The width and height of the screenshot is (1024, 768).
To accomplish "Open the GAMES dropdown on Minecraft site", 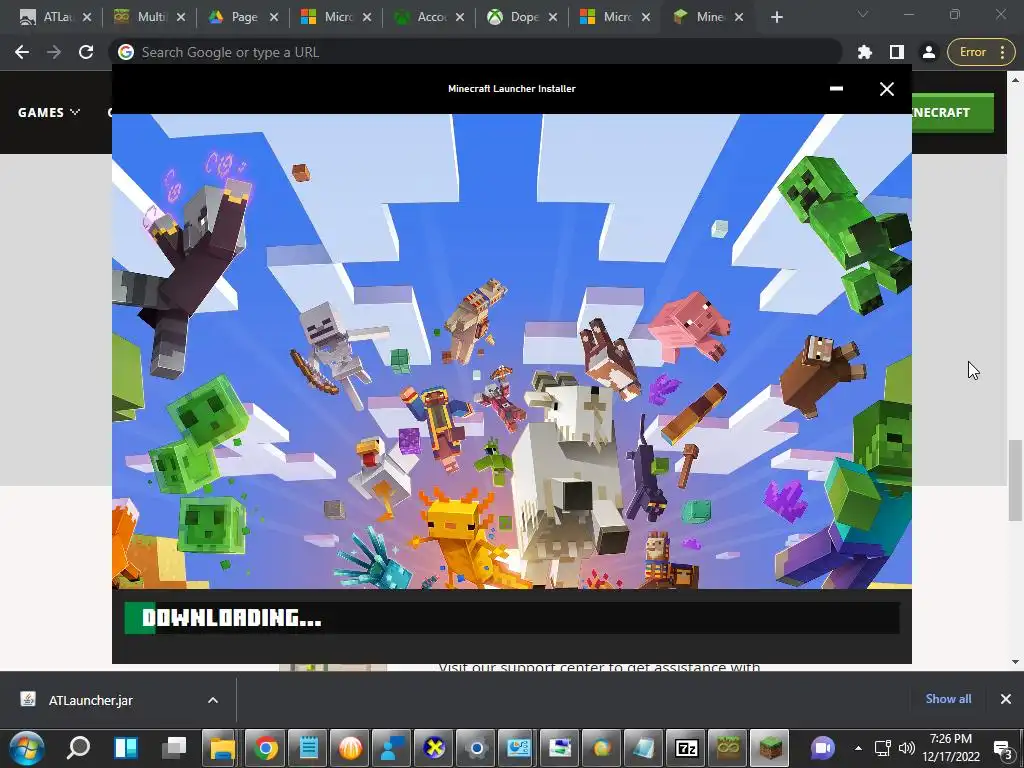I will pos(49,112).
